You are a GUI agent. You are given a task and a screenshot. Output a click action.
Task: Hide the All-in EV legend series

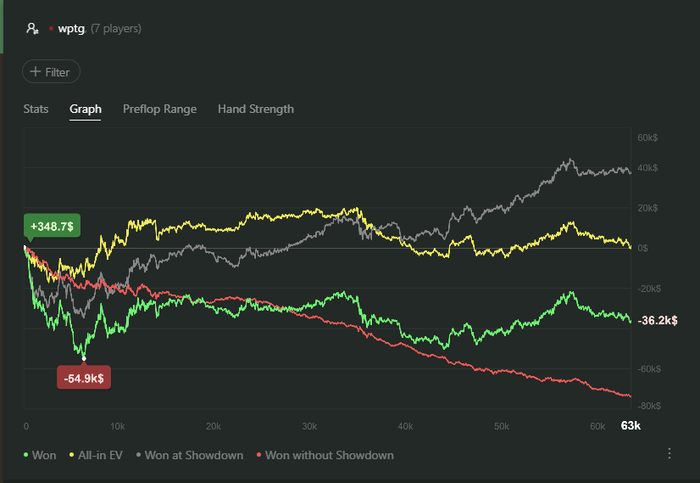tap(98, 455)
